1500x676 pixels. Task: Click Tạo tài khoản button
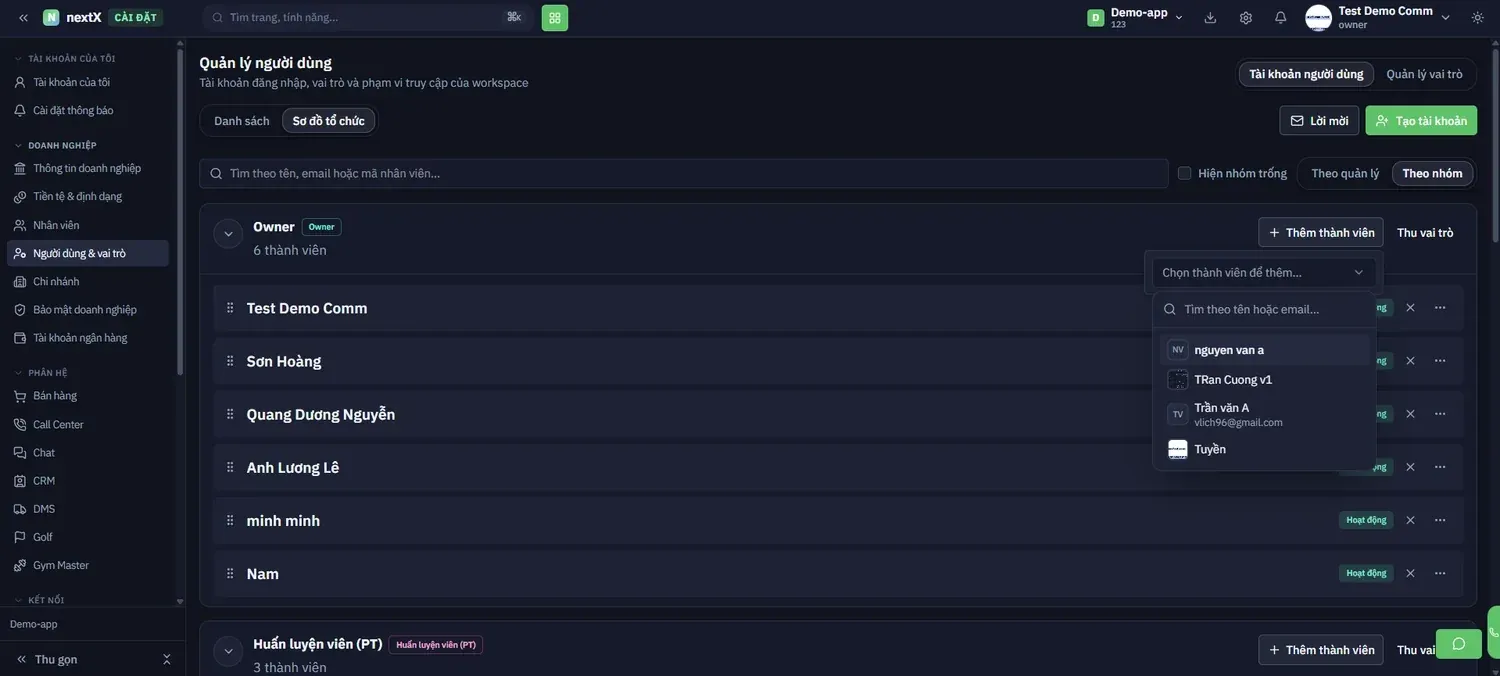[1421, 121]
